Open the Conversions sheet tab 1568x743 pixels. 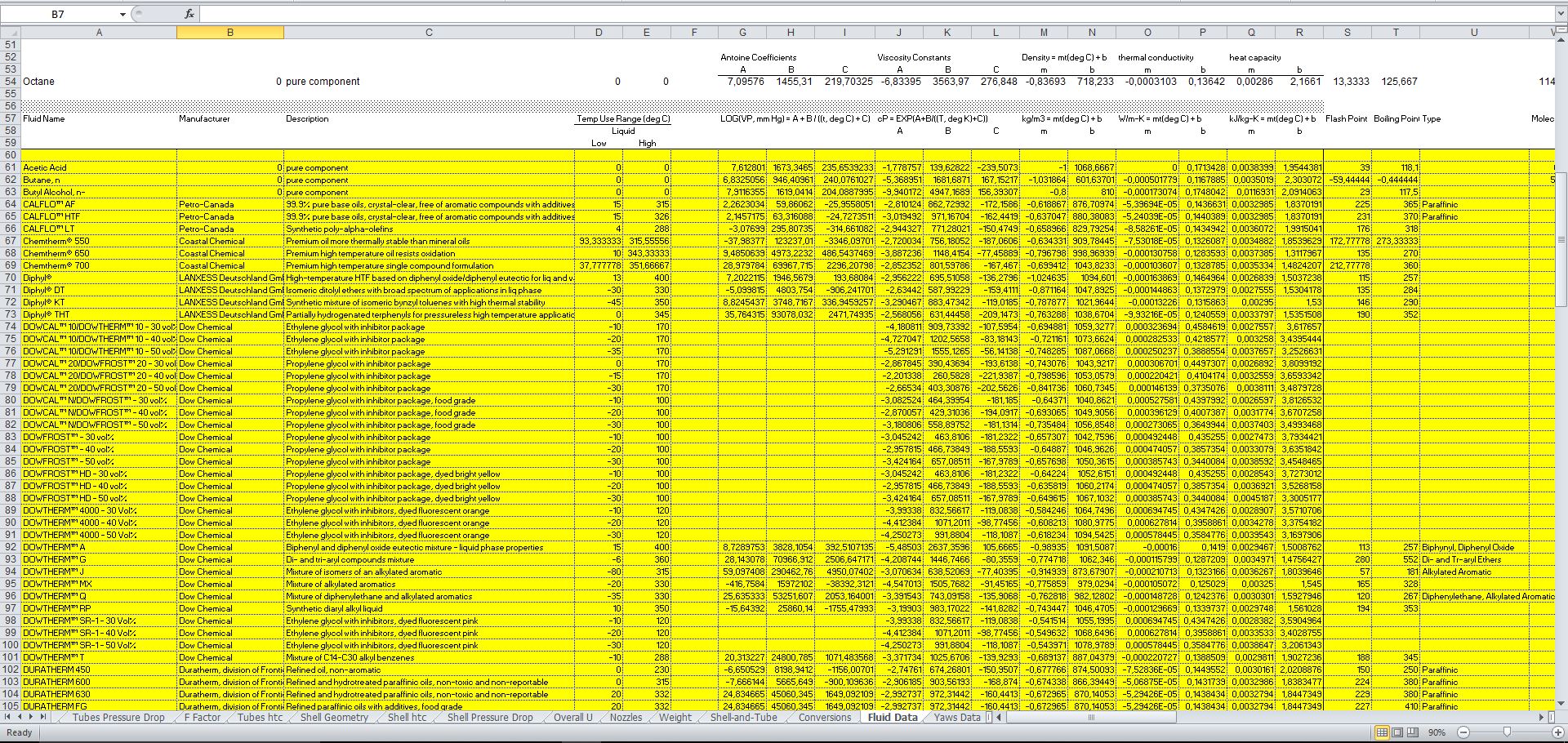824,717
